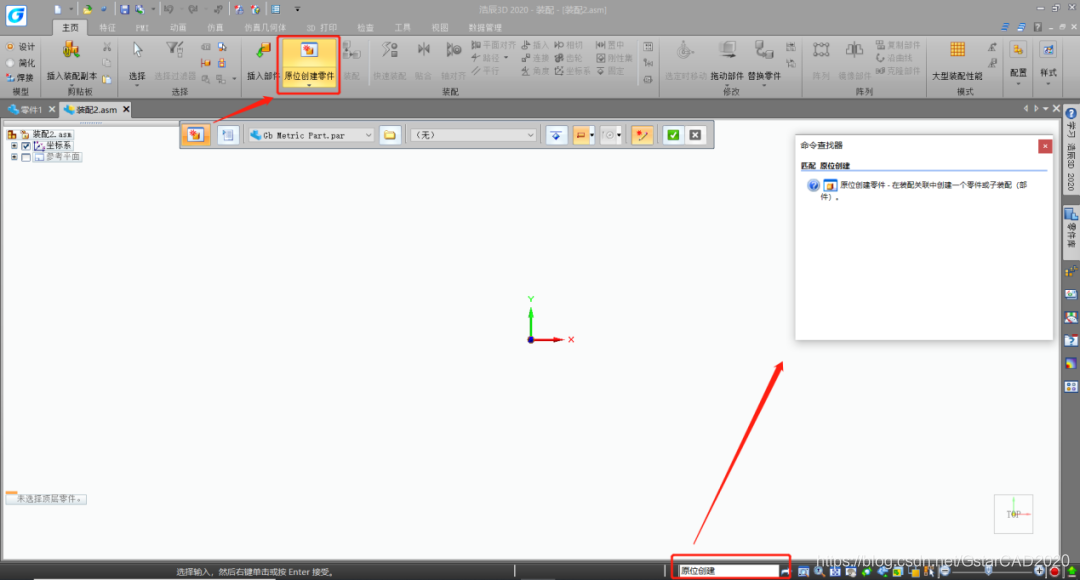Click help icon beside search result
This screenshot has width=1080, height=580.
pyautogui.click(x=813, y=185)
